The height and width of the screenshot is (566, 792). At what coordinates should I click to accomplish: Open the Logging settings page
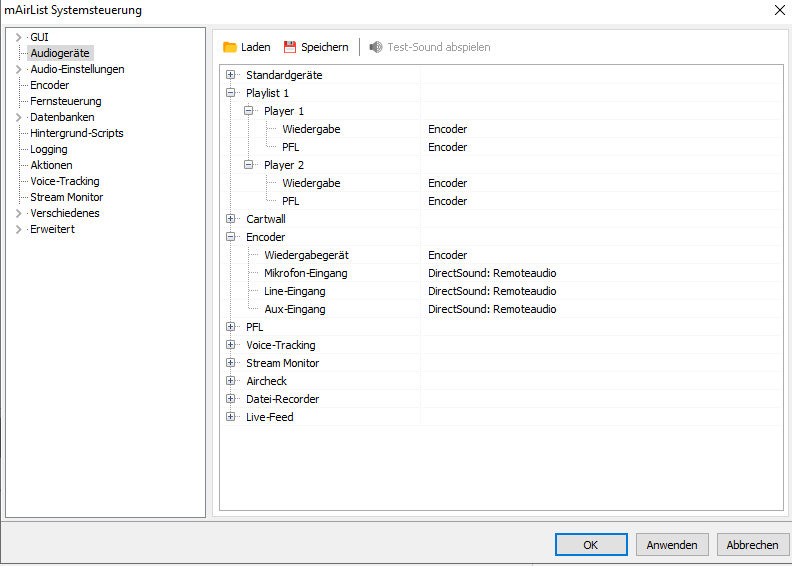(49, 149)
